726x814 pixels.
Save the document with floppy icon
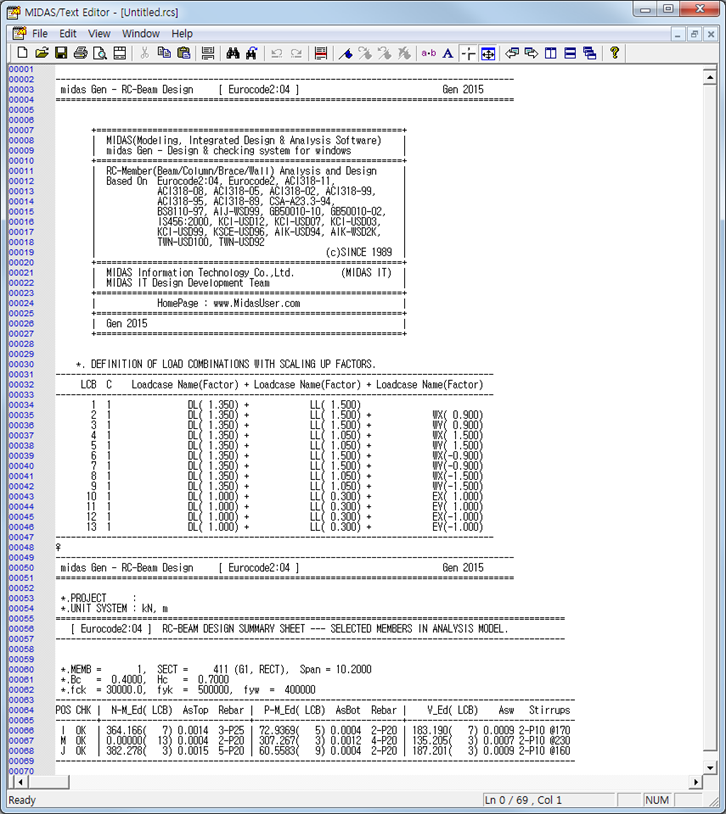point(61,53)
